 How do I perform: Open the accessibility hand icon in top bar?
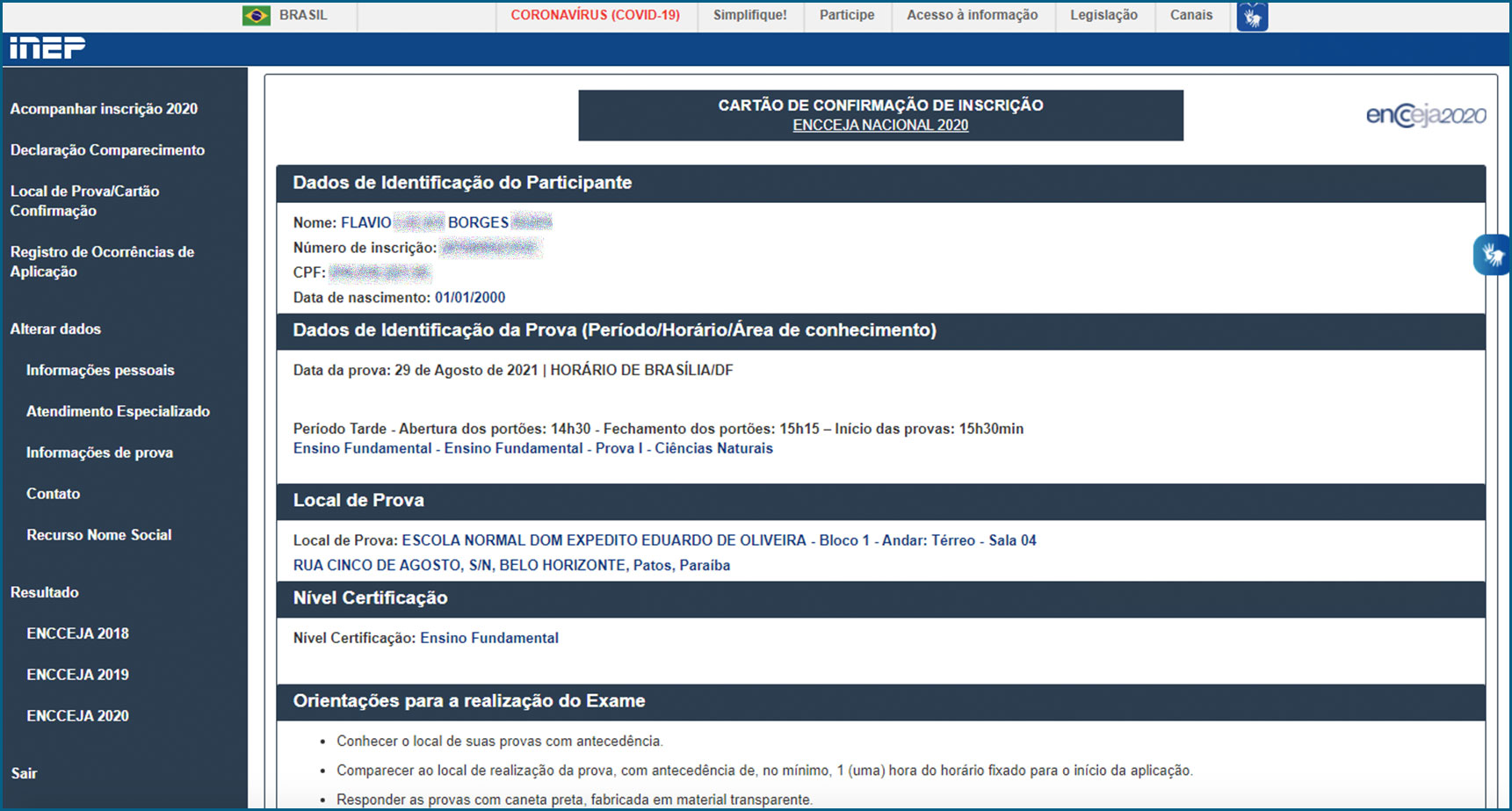point(1251,15)
